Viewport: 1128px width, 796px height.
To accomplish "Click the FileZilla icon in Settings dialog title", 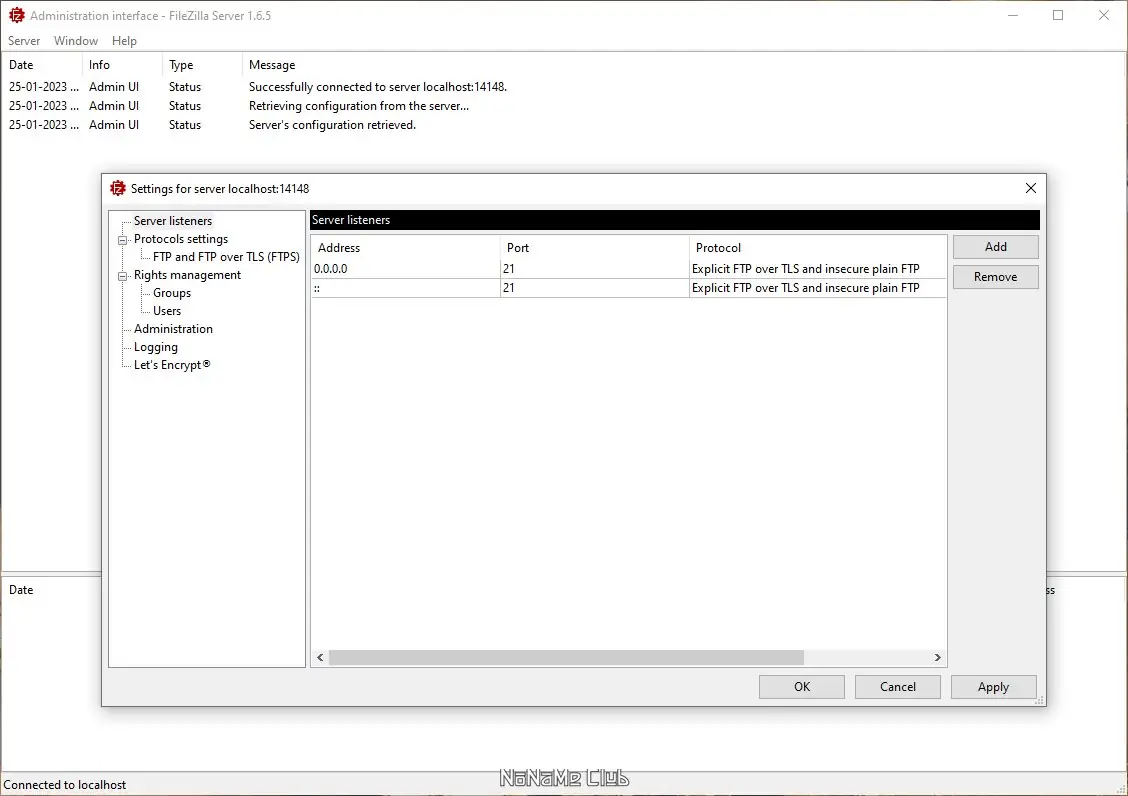I will point(117,189).
